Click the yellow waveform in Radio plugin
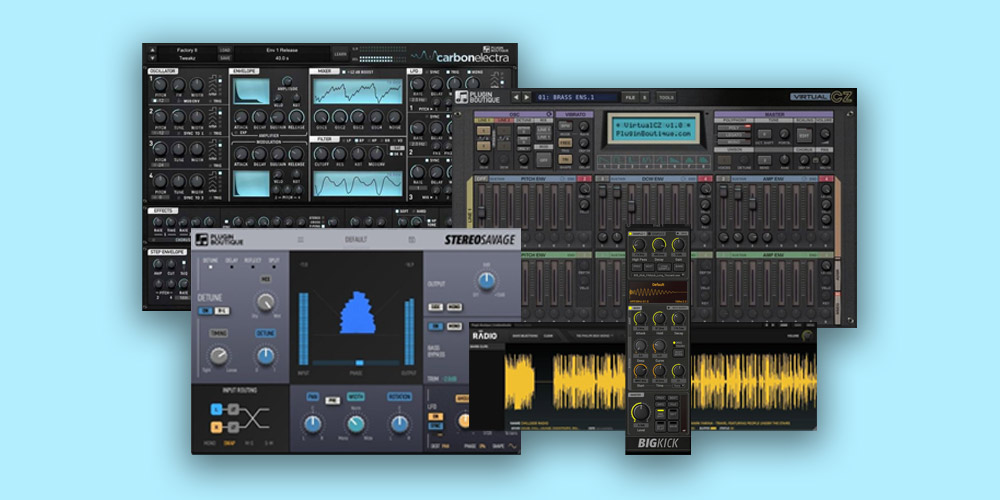This screenshot has width=1000, height=500. click(659, 381)
